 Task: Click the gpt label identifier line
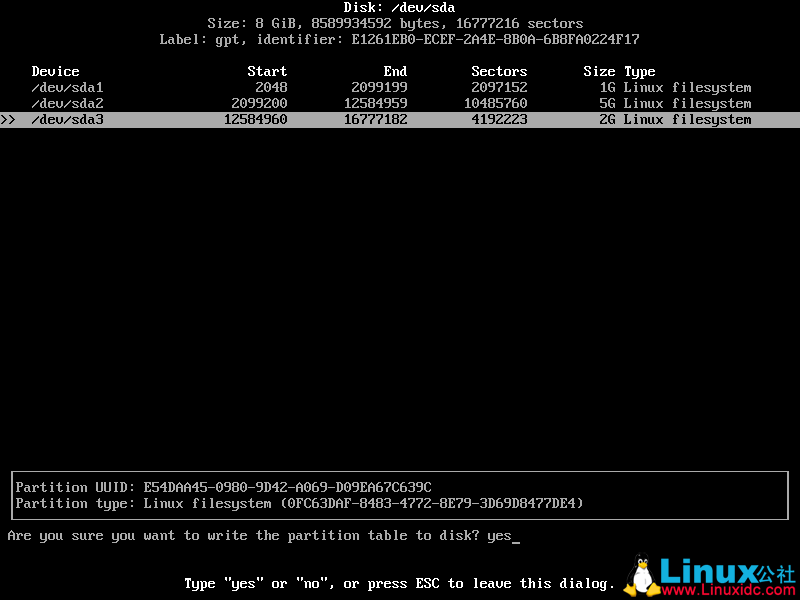(x=399, y=40)
